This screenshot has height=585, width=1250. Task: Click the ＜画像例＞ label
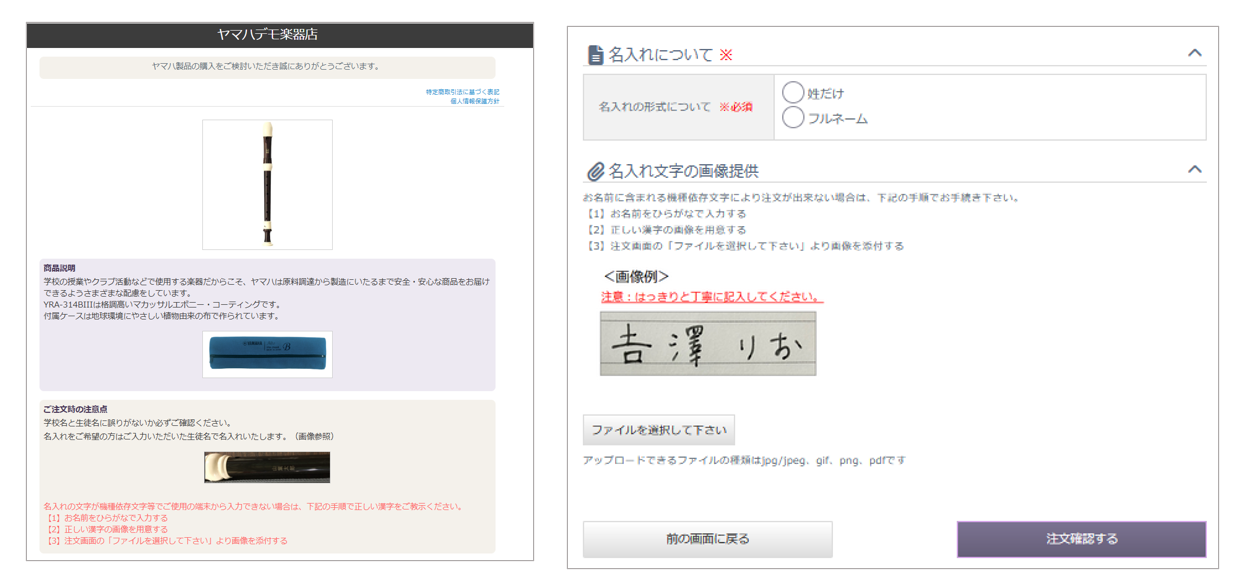pyautogui.click(x=637, y=276)
